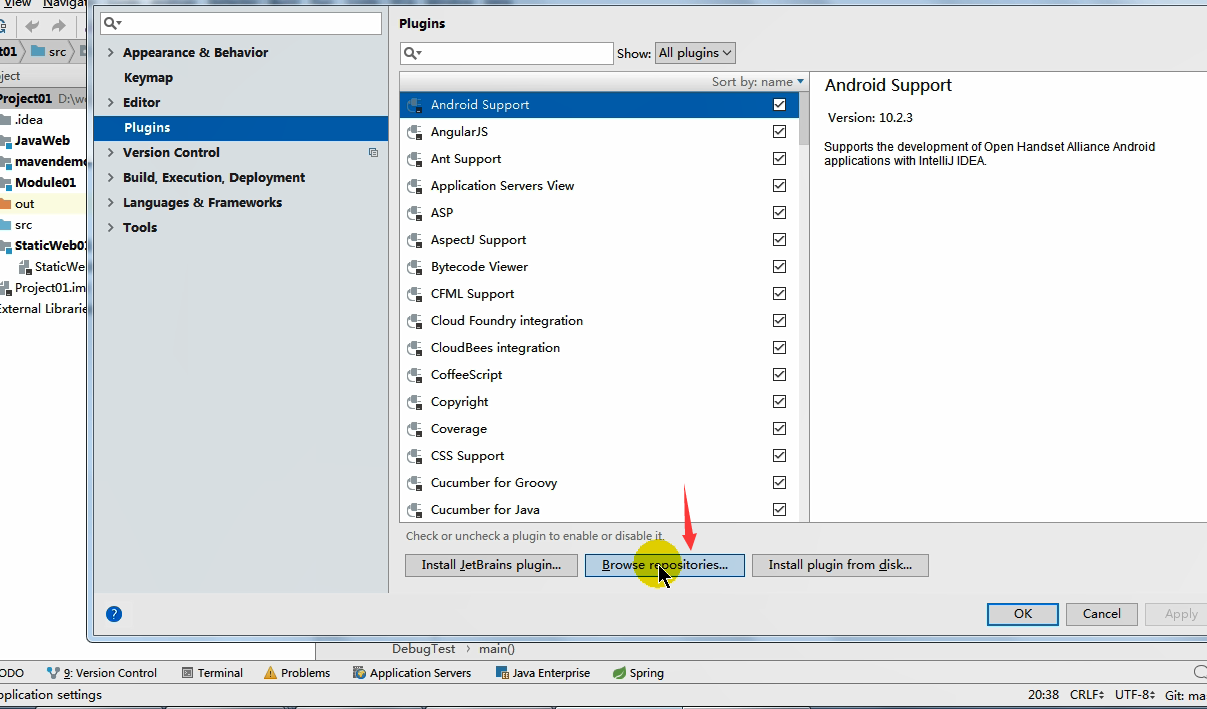Expand the Appearance & Behavior settings node
The image size is (1207, 709).
click(110, 53)
